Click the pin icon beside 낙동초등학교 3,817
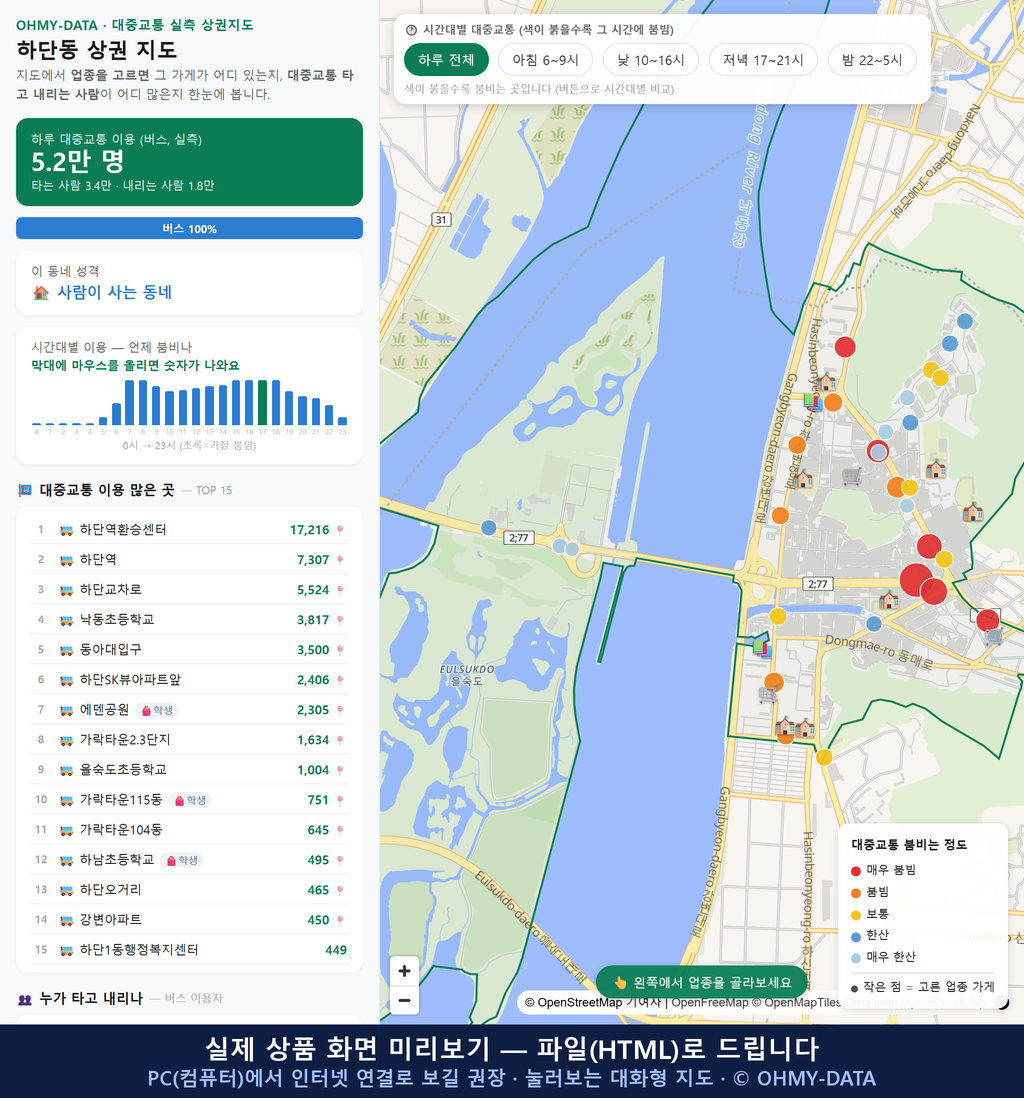 tap(340, 620)
